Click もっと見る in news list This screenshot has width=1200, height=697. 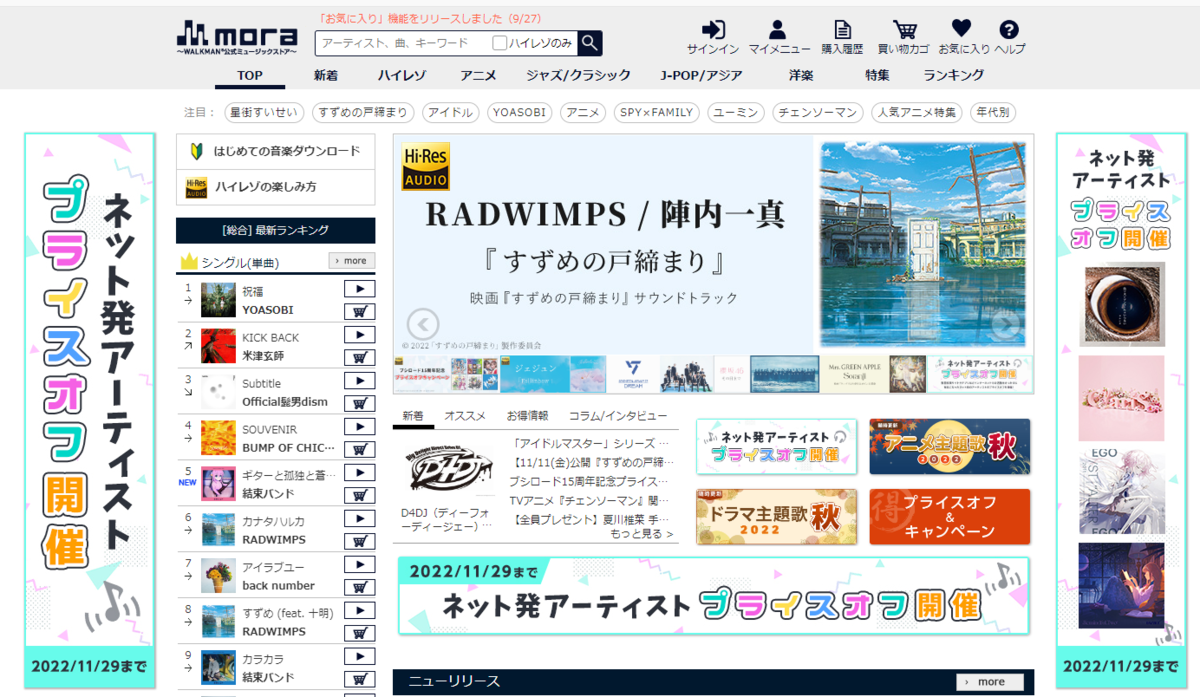point(641,534)
